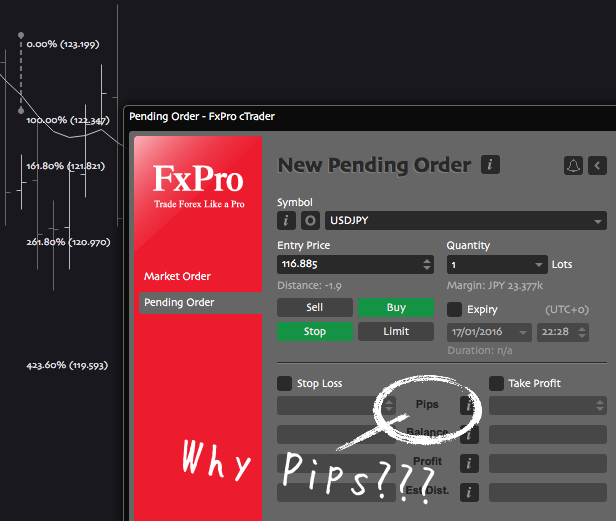
Task: Open symbol info icon left of USDJPY
Action: (x=286, y=220)
